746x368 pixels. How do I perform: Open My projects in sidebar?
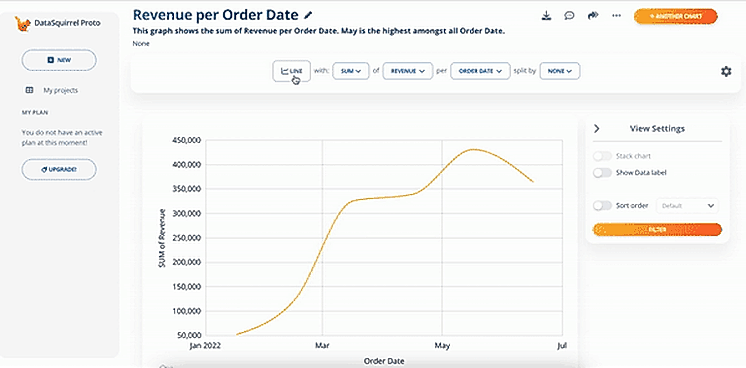coord(60,90)
